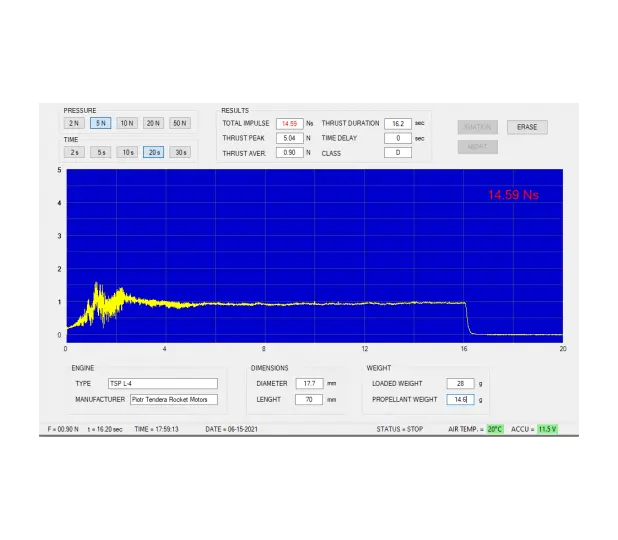This screenshot has width=618, height=540.
Task: Click the greyed ABORT button
Action: [x=478, y=147]
